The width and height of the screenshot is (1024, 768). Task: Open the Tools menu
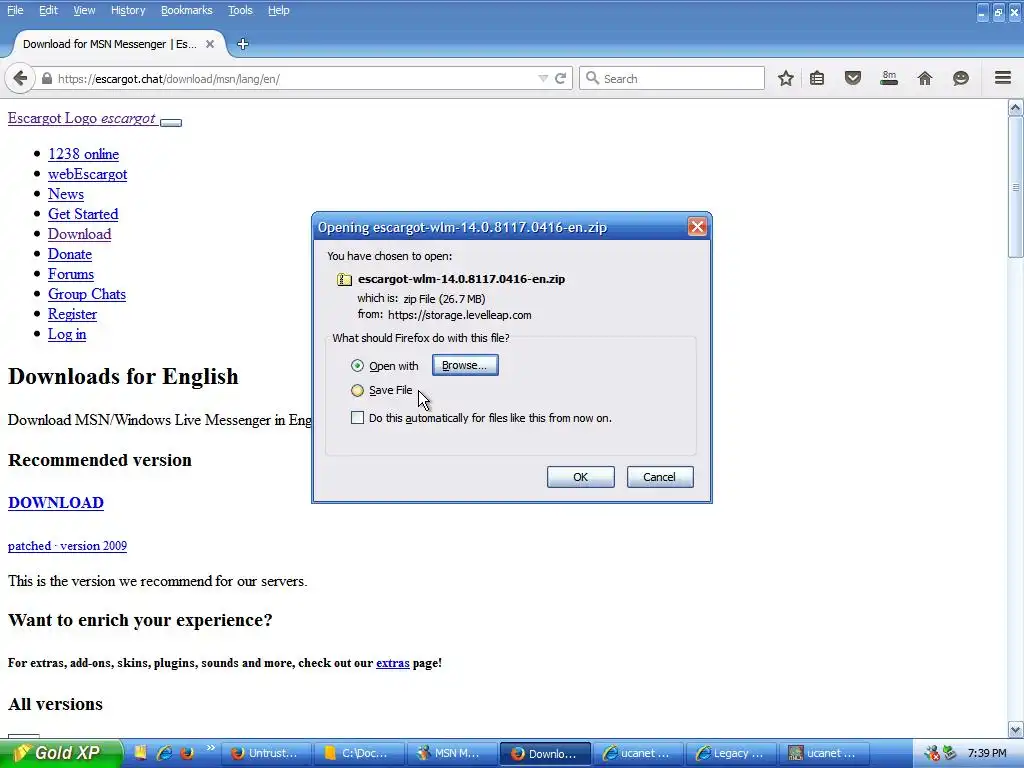coord(240,10)
